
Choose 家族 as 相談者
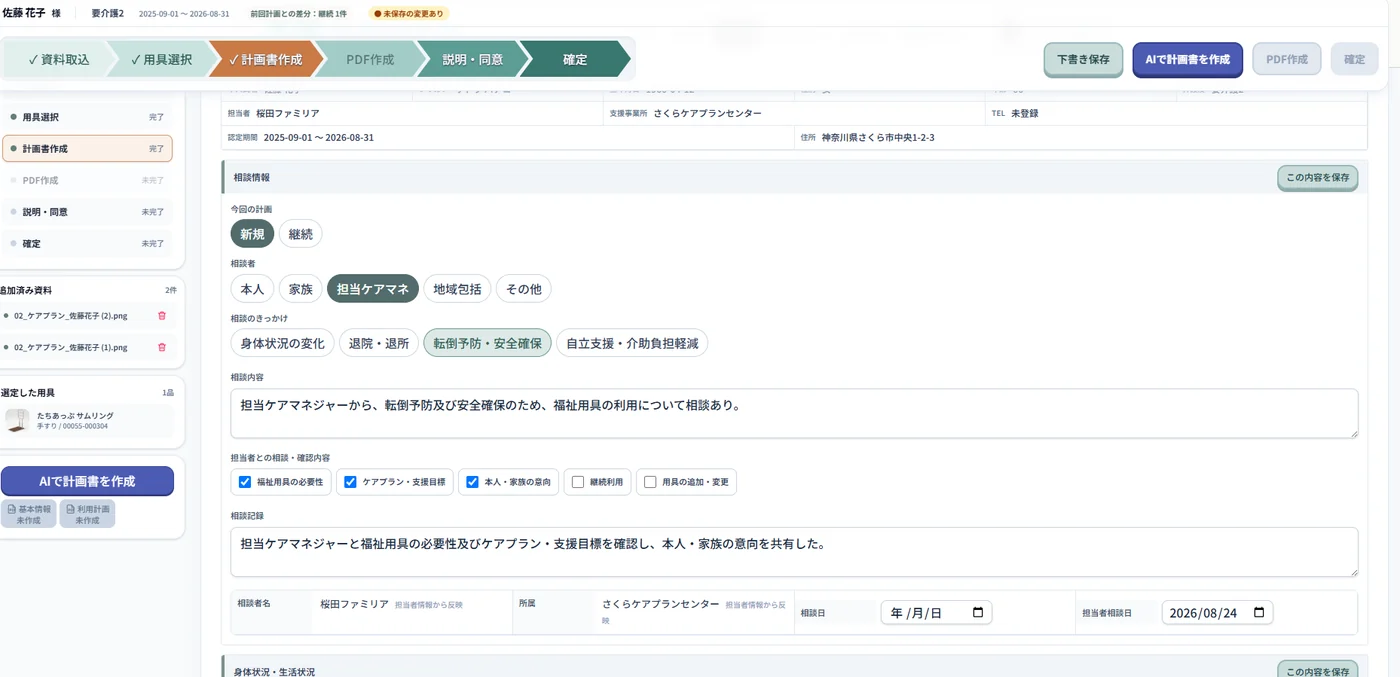coord(300,289)
